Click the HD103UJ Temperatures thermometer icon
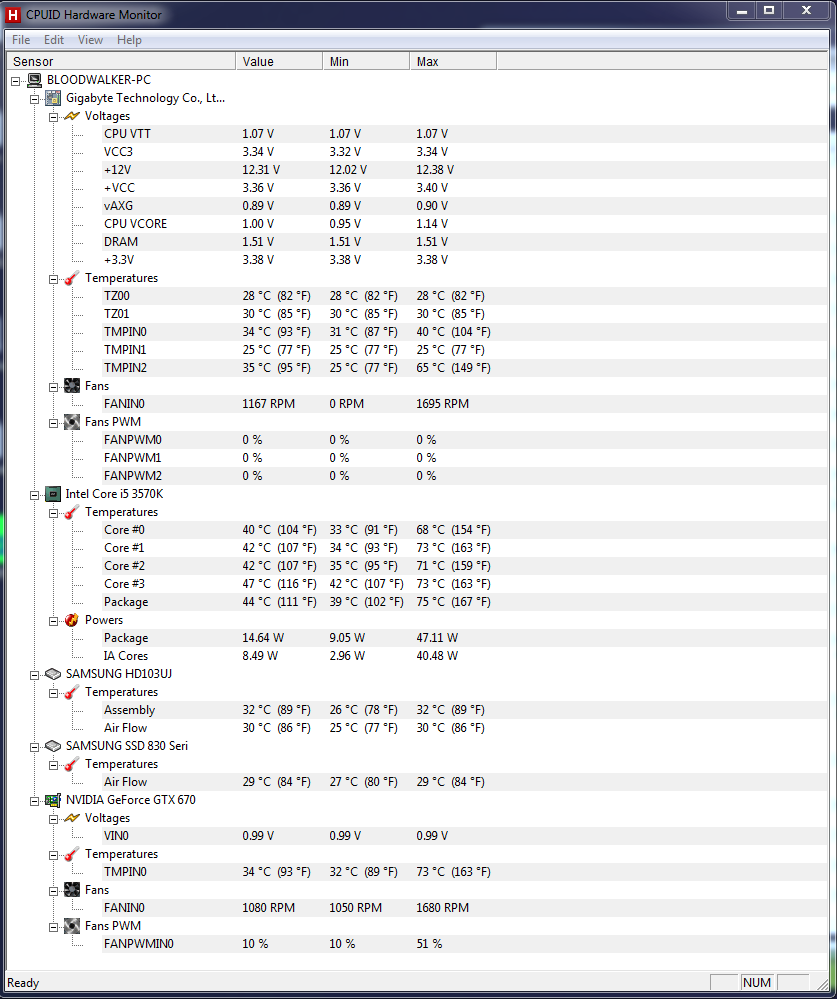 click(x=72, y=692)
